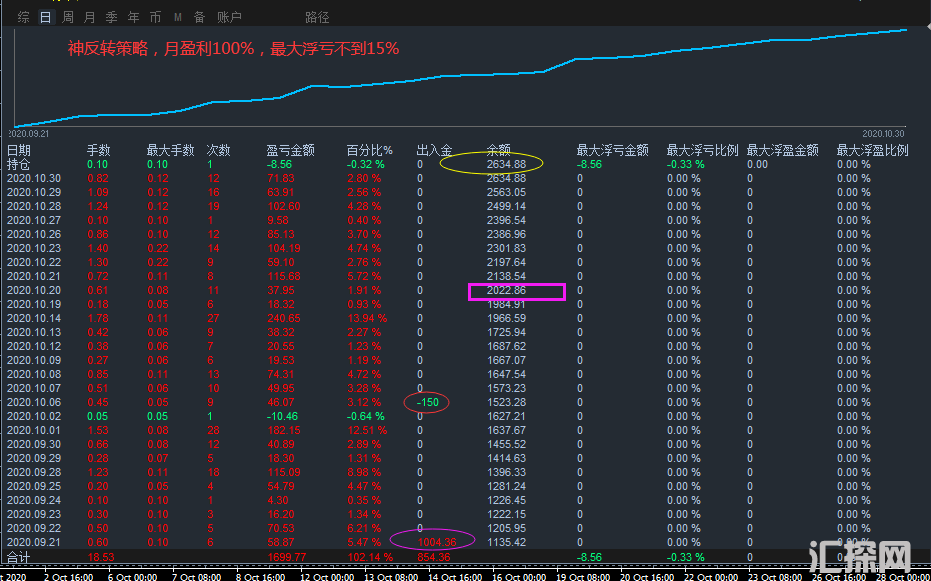This screenshot has width=931, height=581.
Task: Sort by 日期 column header
Action: tap(18, 150)
